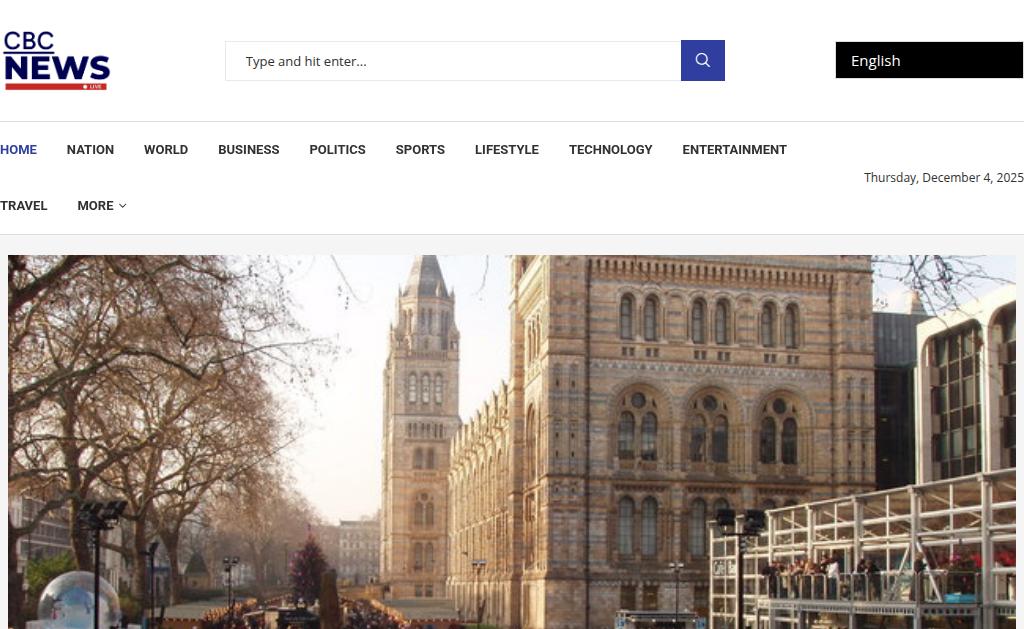
Task: Open the featured museum building image
Action: [x=512, y=442]
